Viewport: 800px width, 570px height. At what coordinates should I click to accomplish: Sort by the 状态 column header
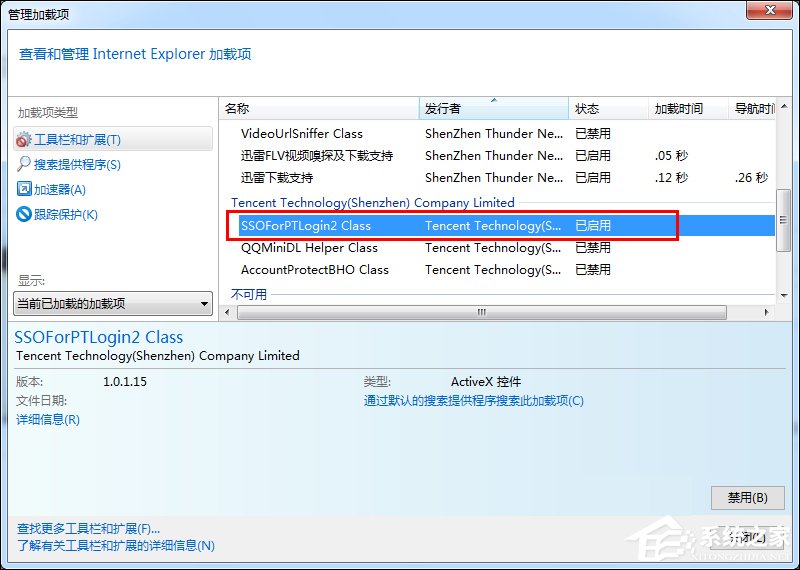(x=608, y=109)
